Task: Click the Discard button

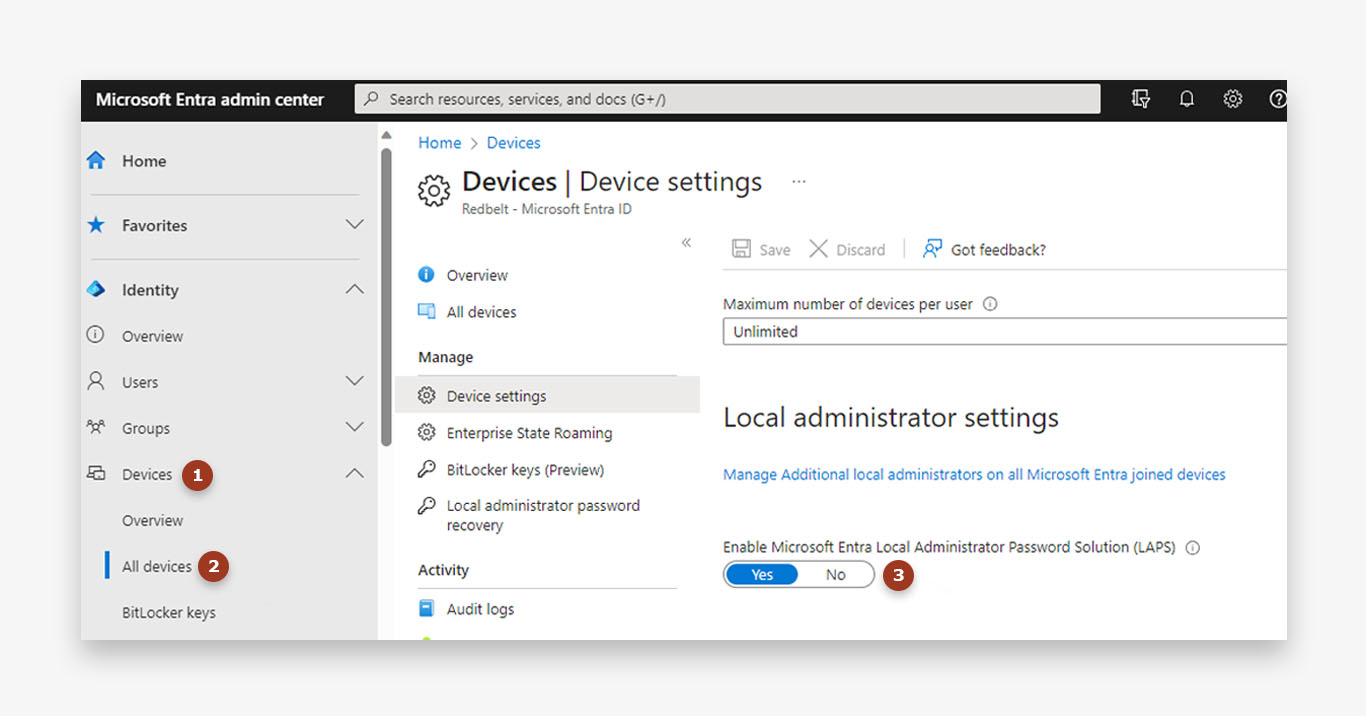Action: point(847,249)
